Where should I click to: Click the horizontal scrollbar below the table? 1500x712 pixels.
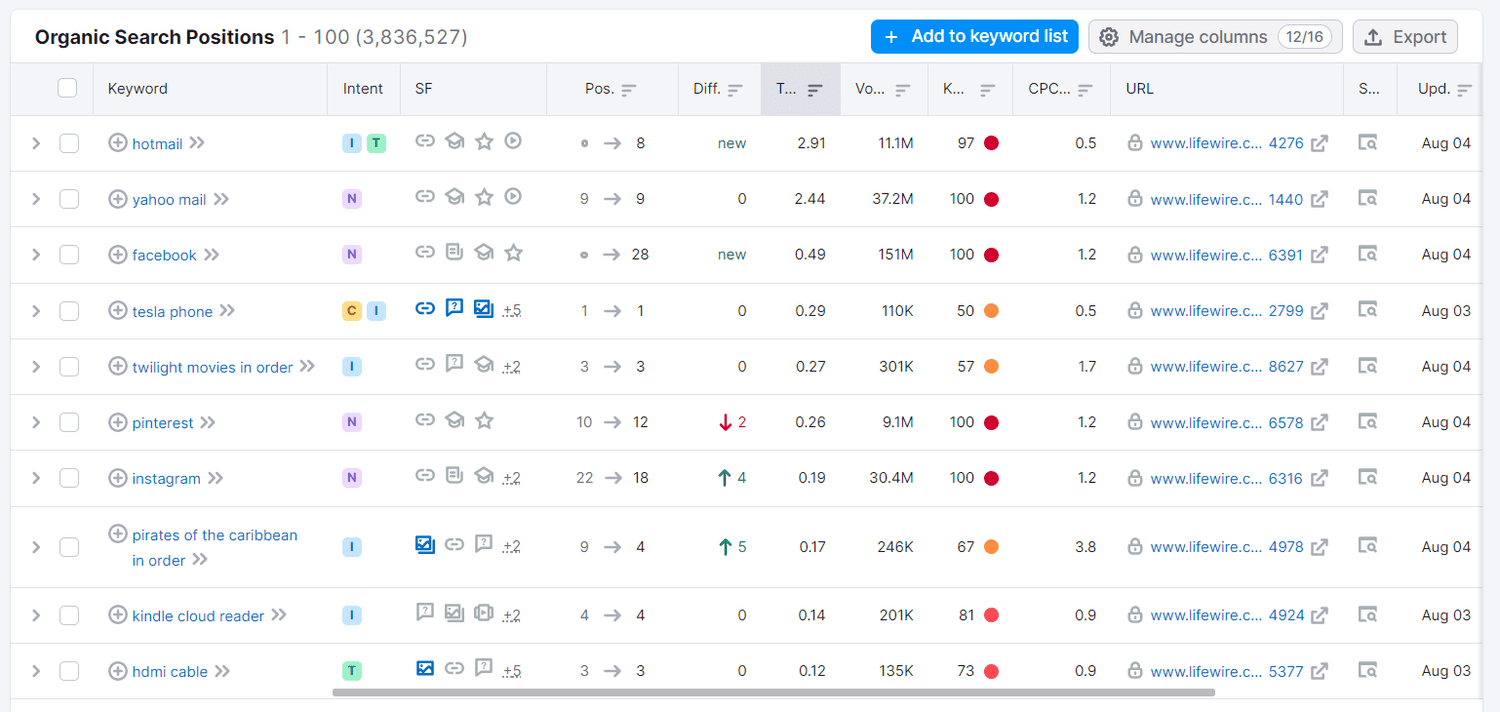773,691
